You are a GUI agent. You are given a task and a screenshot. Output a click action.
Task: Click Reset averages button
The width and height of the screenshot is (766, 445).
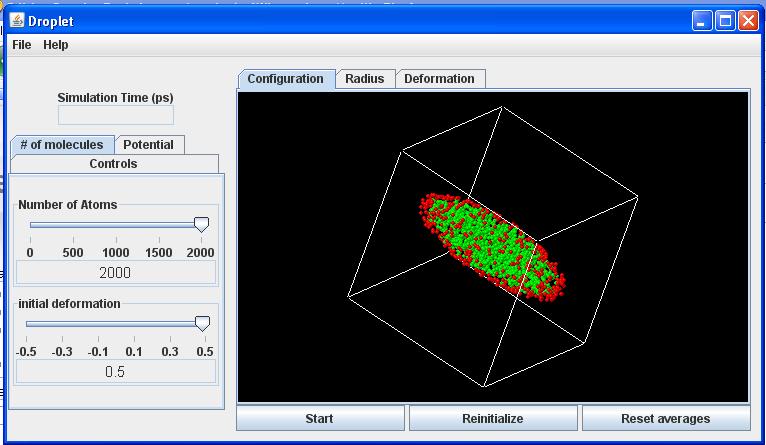pos(665,419)
